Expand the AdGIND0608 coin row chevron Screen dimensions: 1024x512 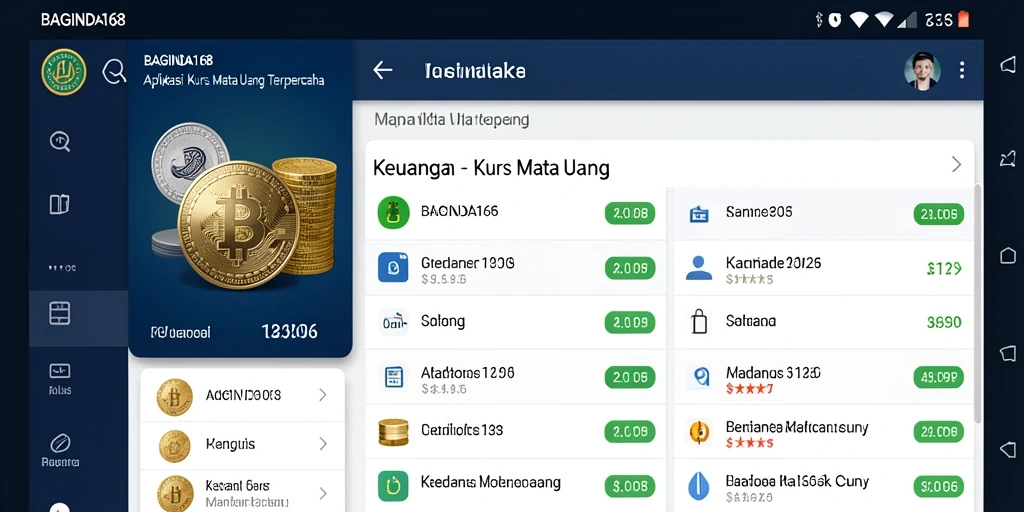tap(322, 394)
